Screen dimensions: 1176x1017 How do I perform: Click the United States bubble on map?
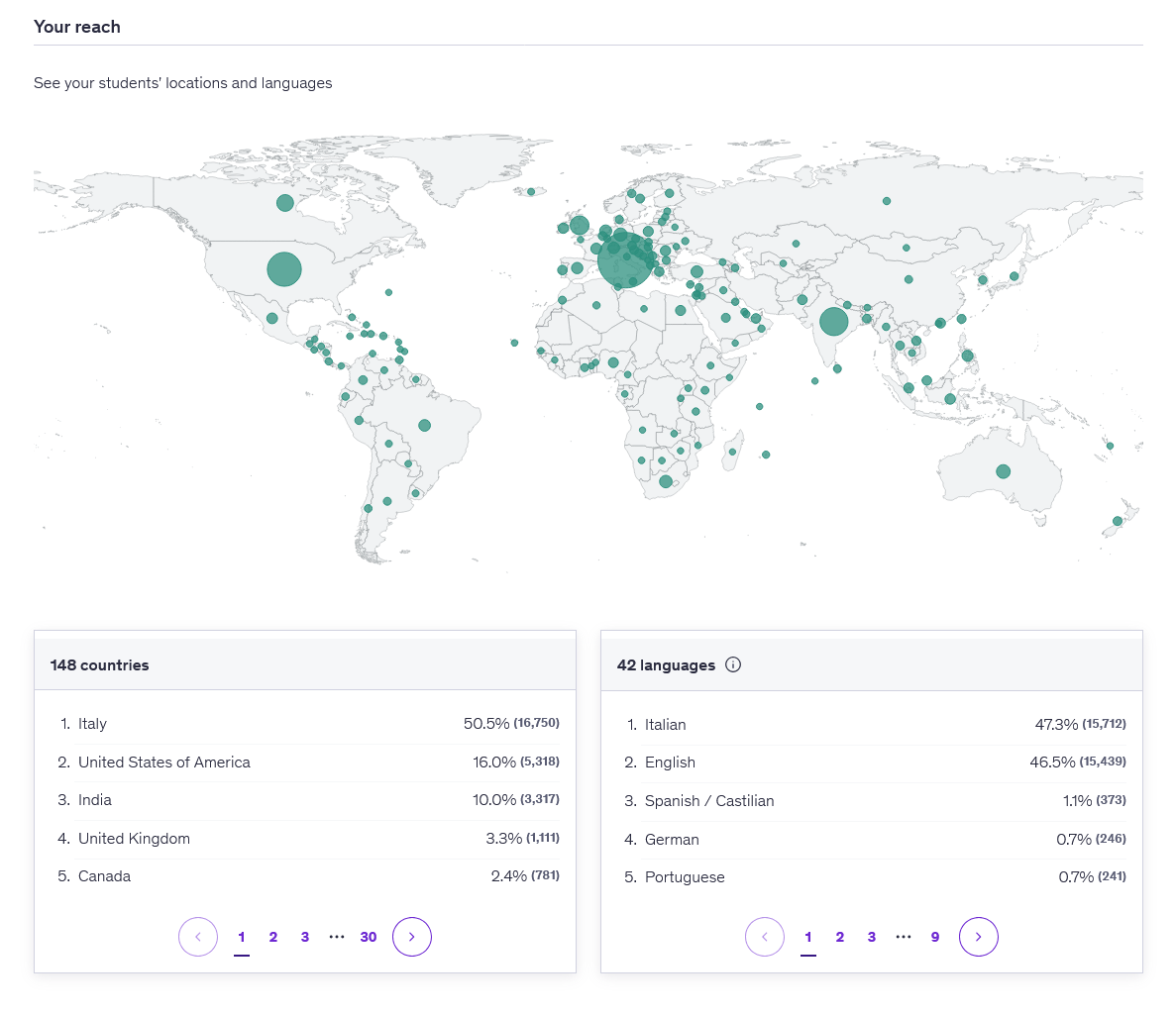[x=284, y=269]
